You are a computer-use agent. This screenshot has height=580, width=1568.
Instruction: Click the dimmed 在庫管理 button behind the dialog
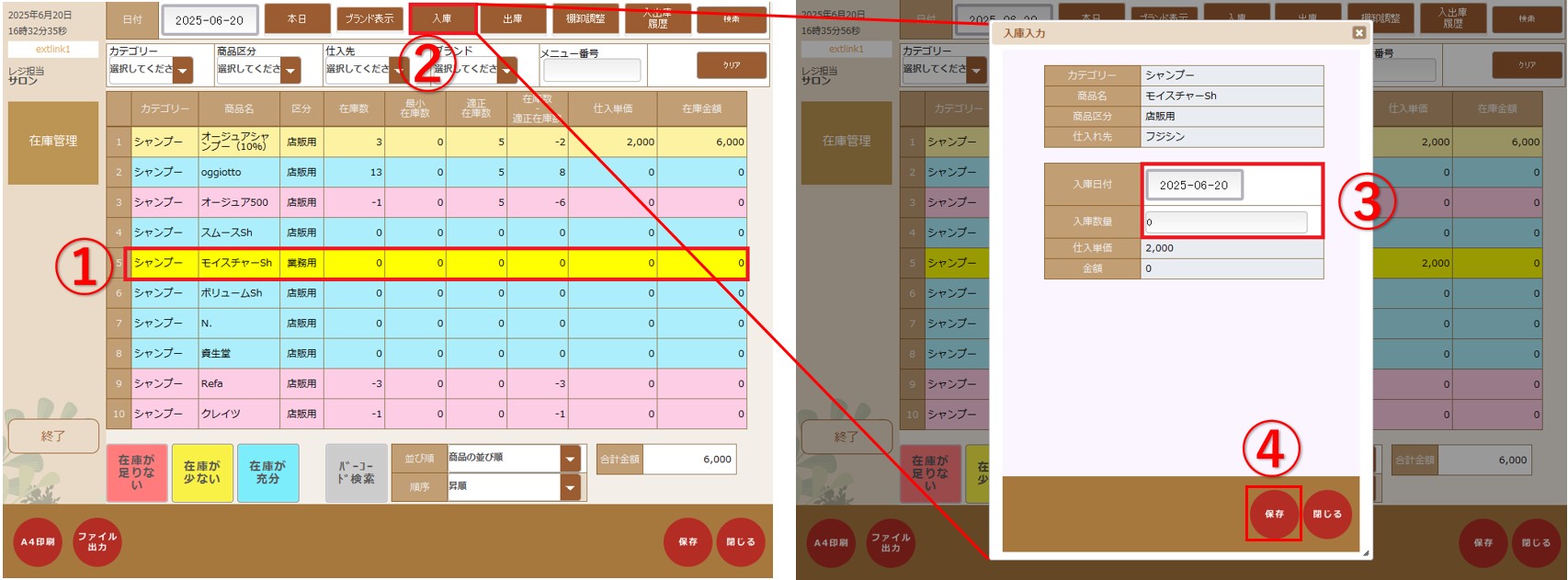click(846, 142)
